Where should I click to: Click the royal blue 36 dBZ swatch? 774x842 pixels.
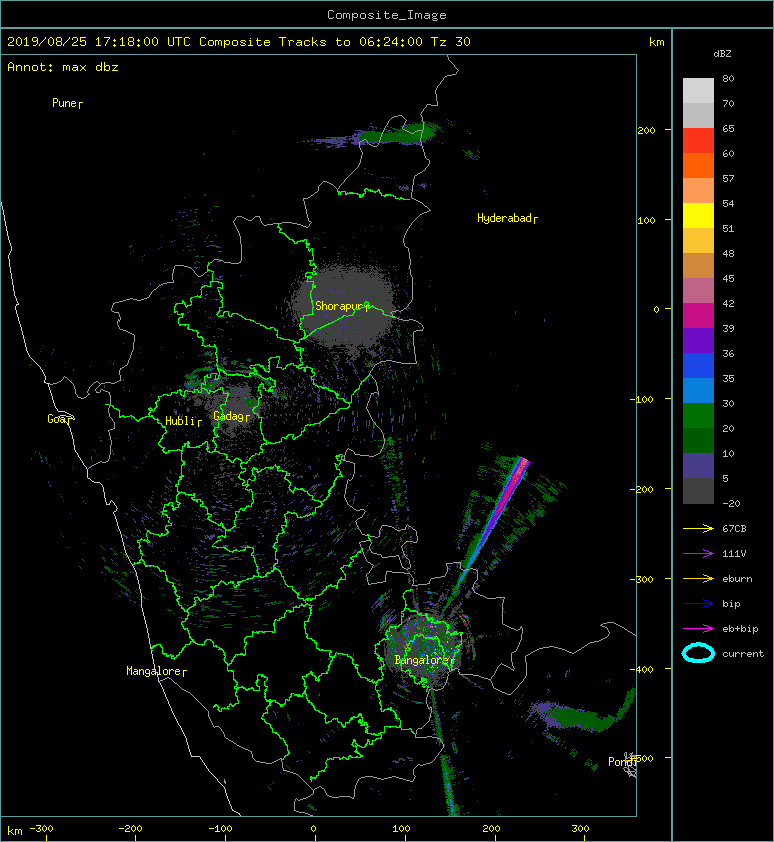pyautogui.click(x=698, y=366)
